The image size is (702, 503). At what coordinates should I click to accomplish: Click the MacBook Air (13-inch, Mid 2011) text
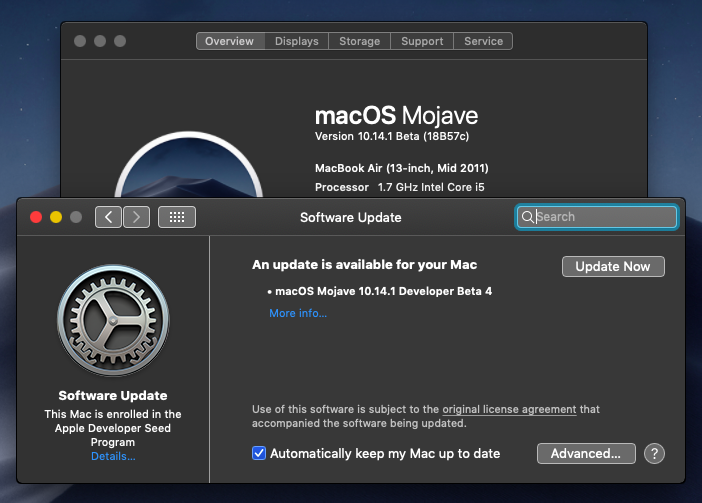402,168
